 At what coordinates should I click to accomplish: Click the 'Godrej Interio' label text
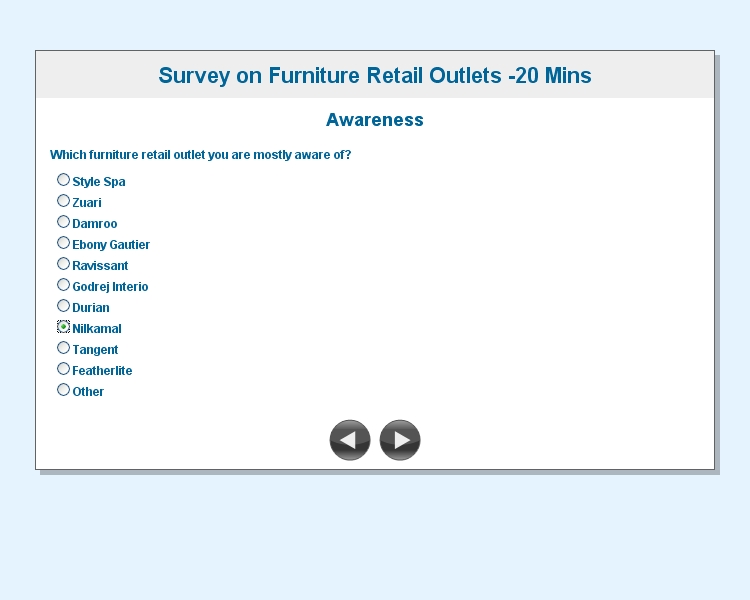coord(110,287)
